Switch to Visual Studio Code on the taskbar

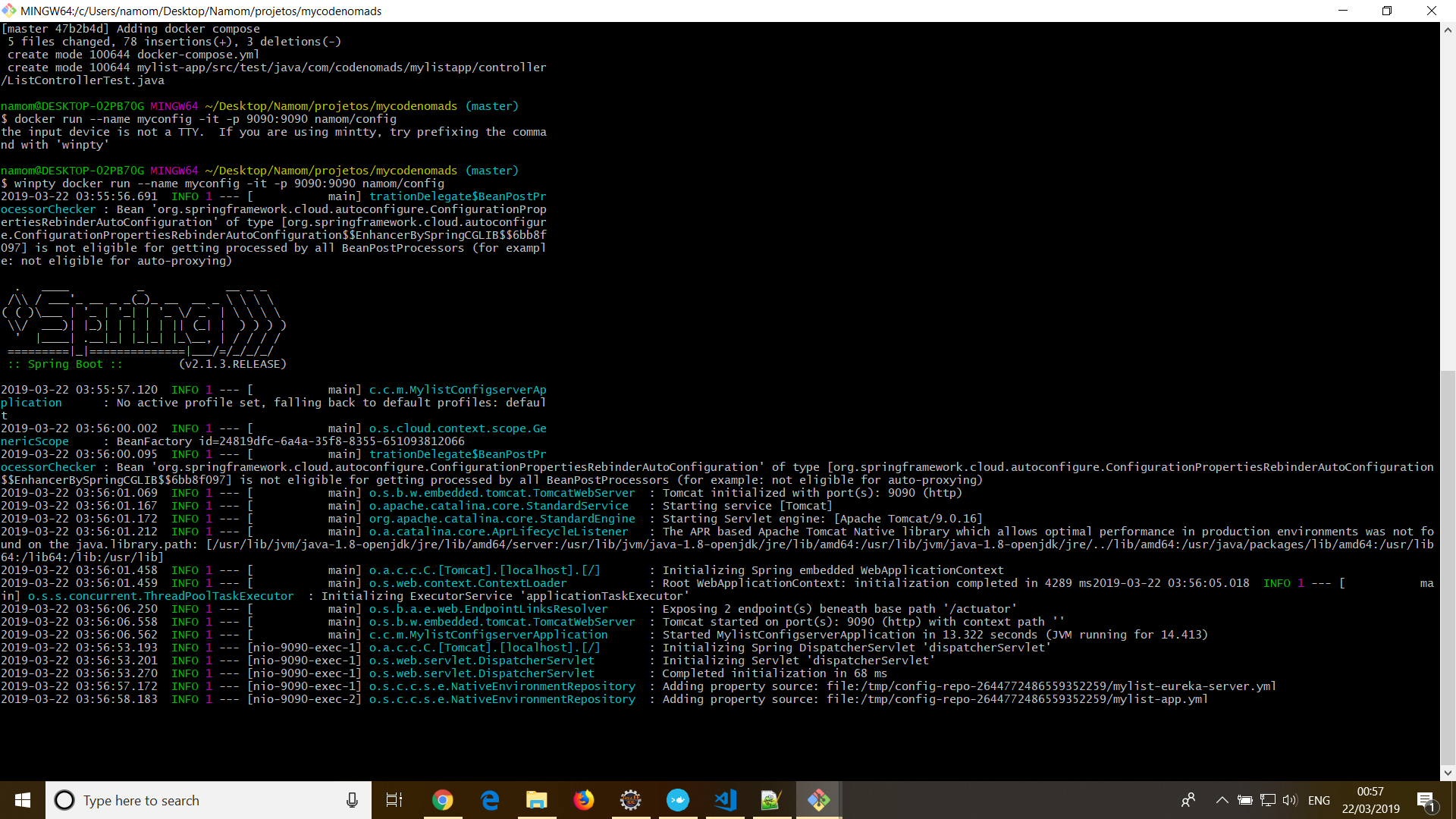725,800
